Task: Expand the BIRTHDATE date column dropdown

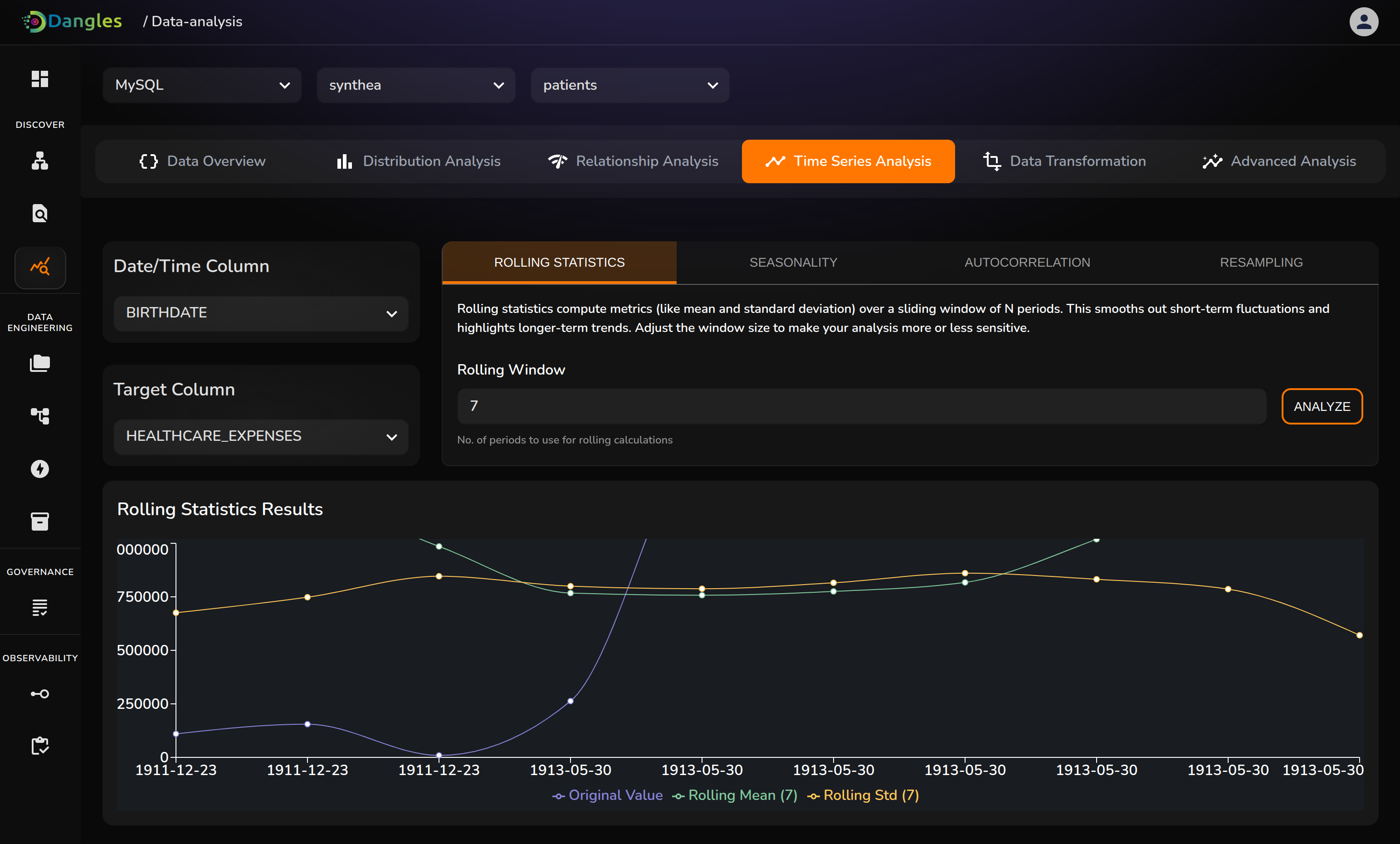Action: coord(261,313)
